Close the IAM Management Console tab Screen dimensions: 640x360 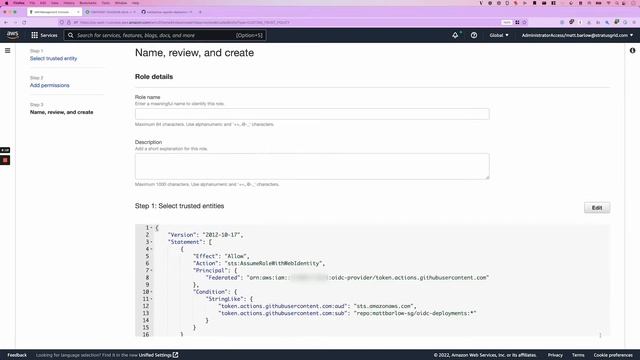(78, 12)
